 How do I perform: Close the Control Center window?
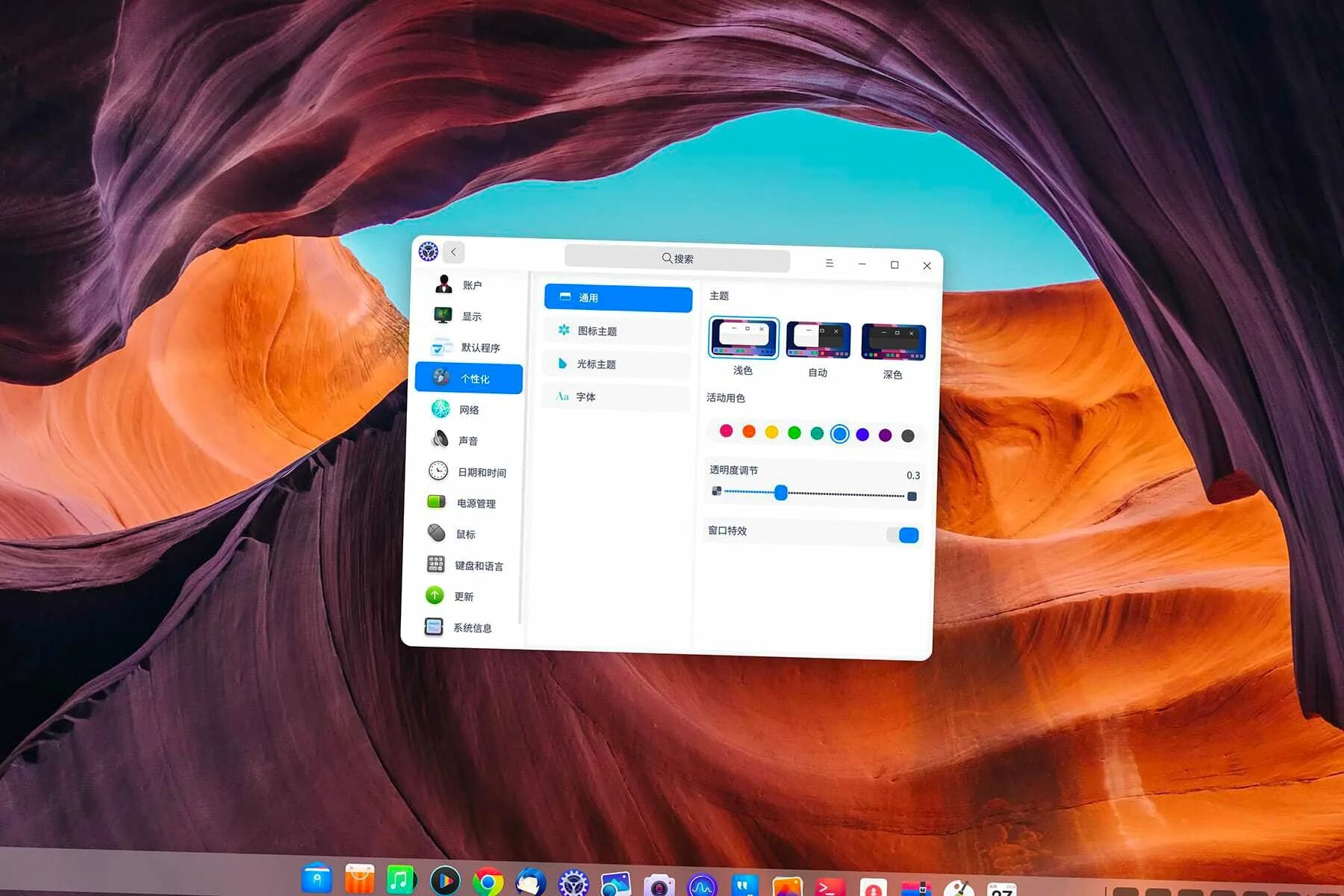(x=927, y=266)
